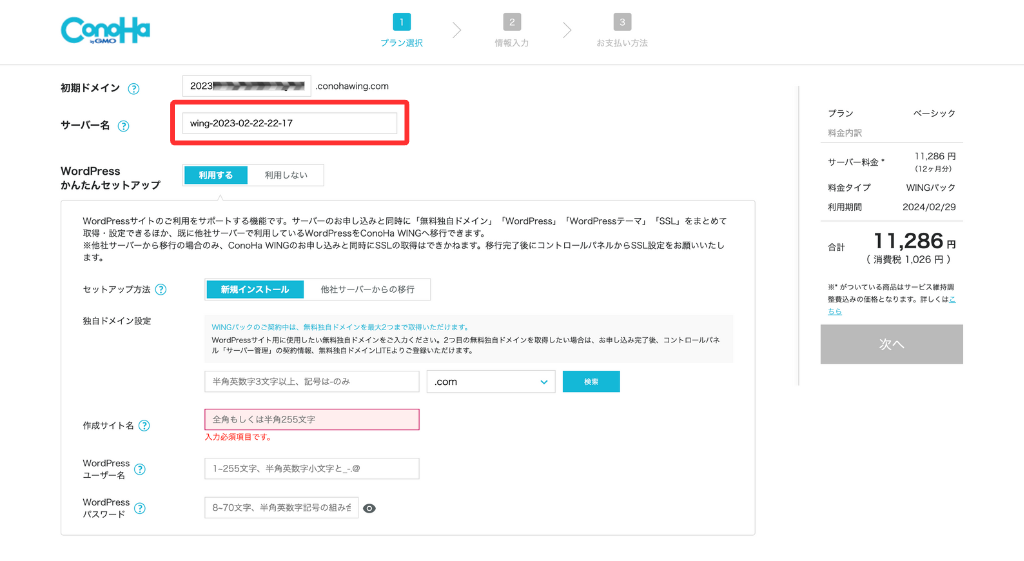
Task: Focus the WordPress ユーザー名 input field
Action: coord(312,468)
